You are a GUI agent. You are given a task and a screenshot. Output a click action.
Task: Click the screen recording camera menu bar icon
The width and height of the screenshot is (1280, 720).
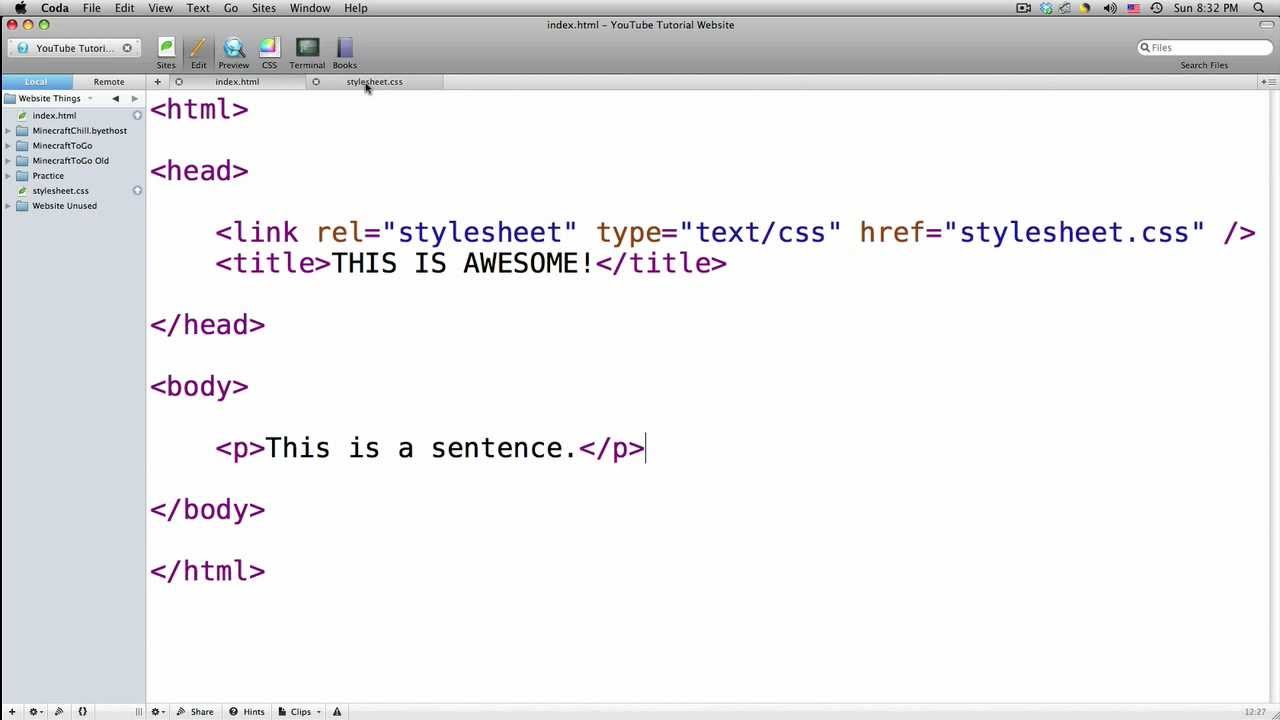tap(1023, 8)
